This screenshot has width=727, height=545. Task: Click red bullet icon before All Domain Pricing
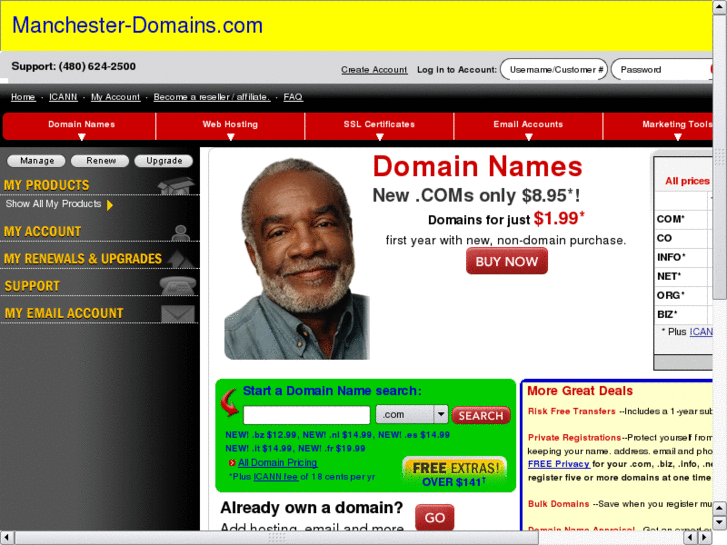pos(232,462)
